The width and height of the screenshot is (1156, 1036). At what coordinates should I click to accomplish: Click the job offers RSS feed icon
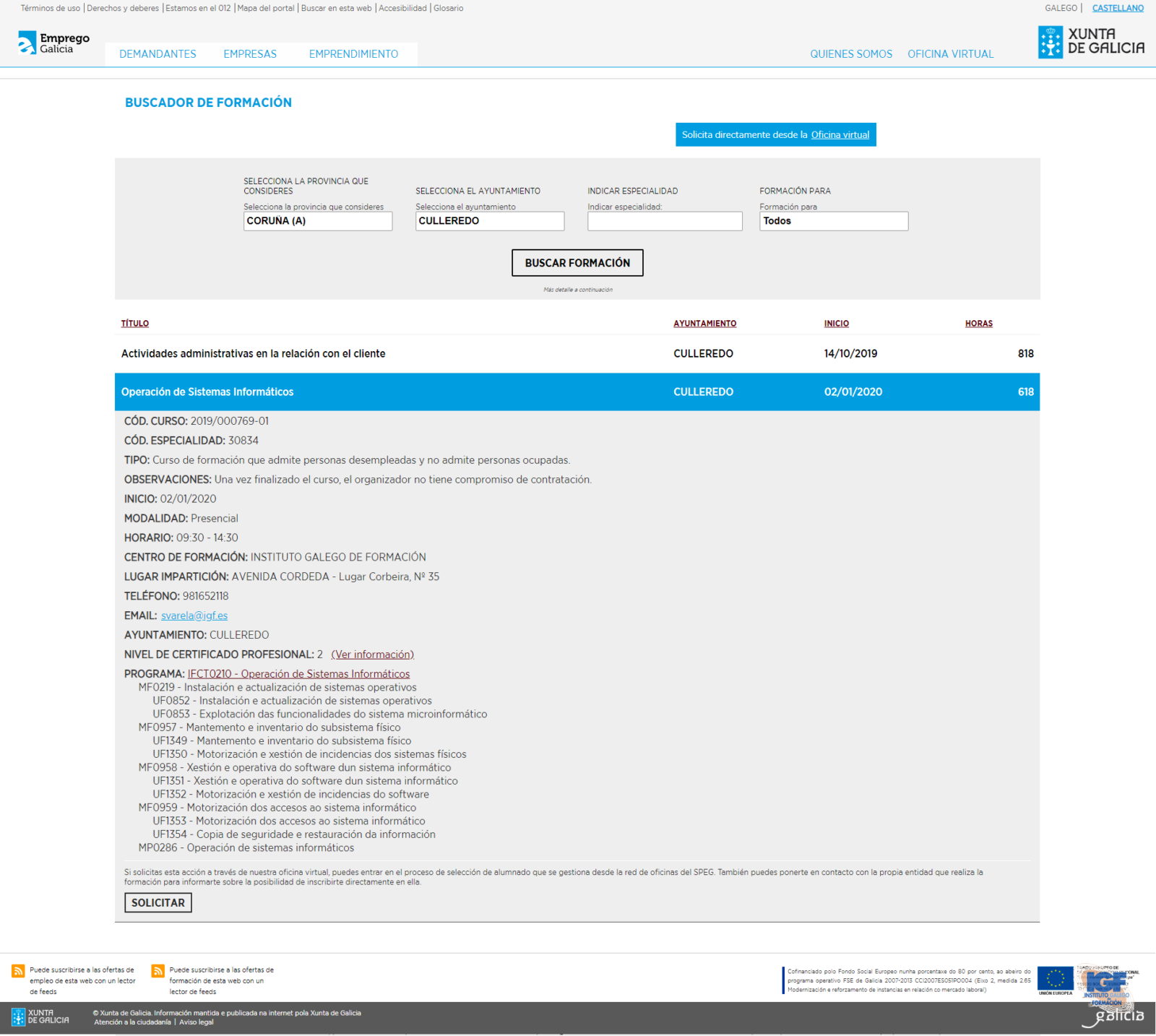pos(18,971)
